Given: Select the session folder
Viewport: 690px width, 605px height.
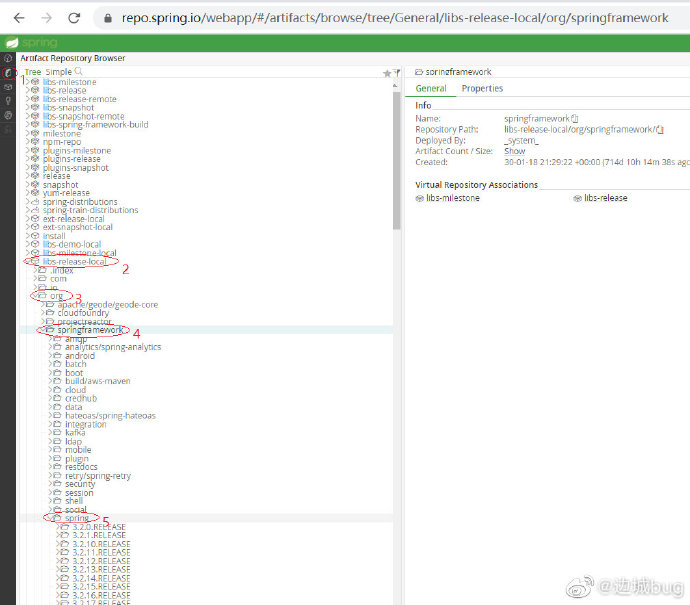Looking at the screenshot, I should coord(79,493).
